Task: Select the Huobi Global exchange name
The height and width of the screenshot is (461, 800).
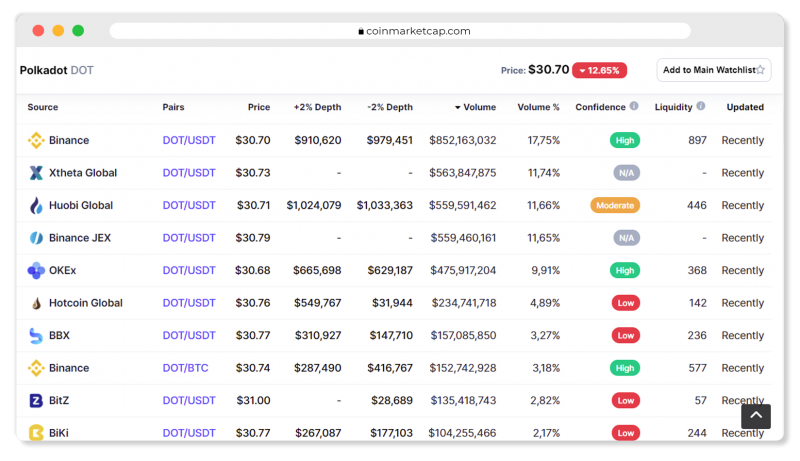Action: point(81,206)
